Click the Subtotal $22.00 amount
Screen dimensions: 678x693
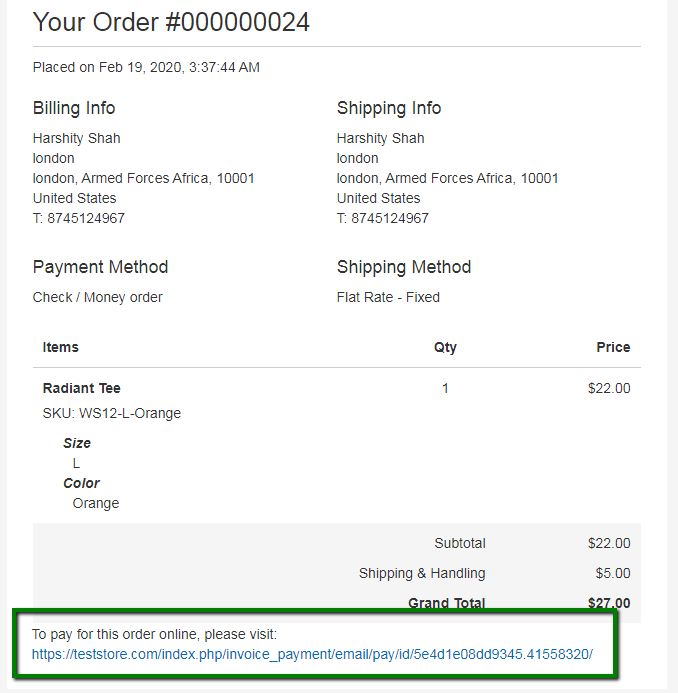(x=609, y=543)
